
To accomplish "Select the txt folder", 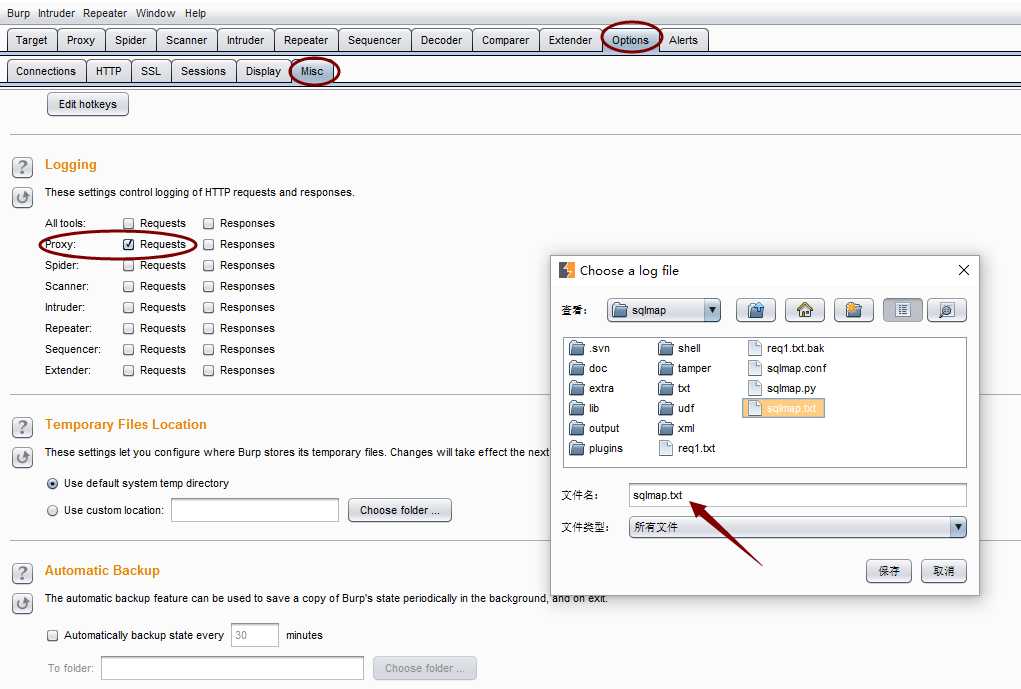I will tap(675, 388).
